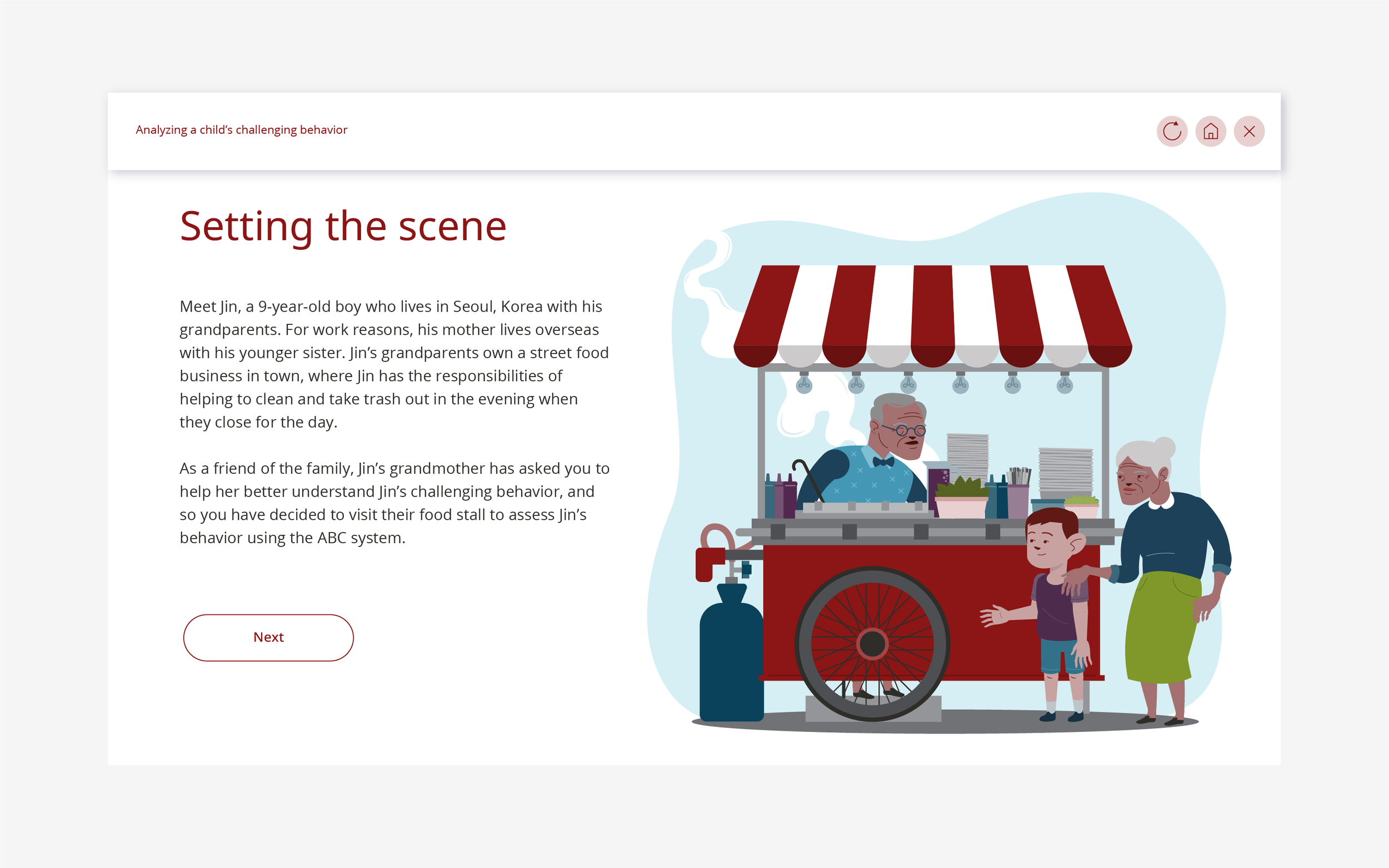Viewport: 1389px width, 868px height.
Task: Go to home via house icon
Action: (1211, 132)
